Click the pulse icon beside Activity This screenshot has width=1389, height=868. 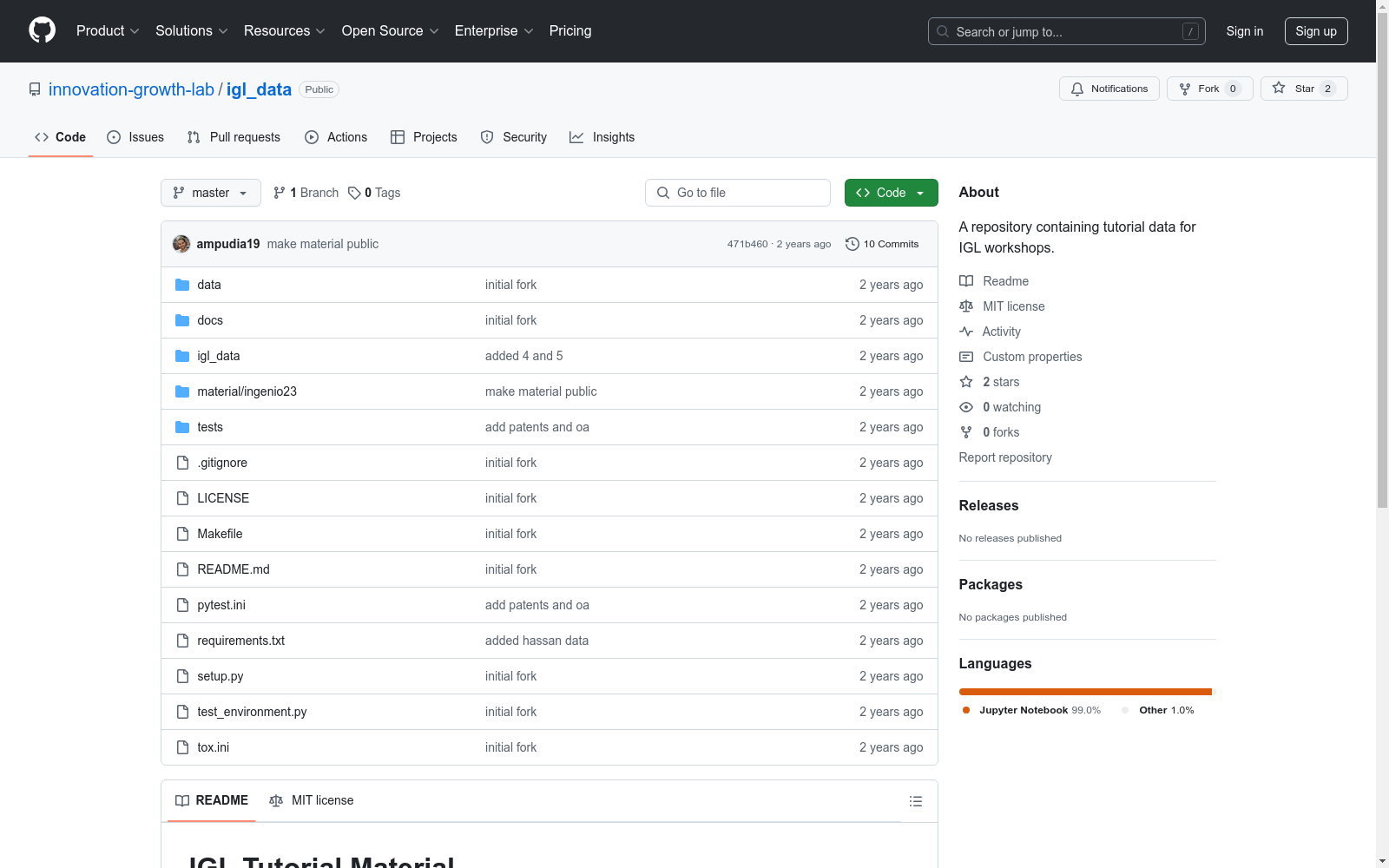[x=966, y=332]
